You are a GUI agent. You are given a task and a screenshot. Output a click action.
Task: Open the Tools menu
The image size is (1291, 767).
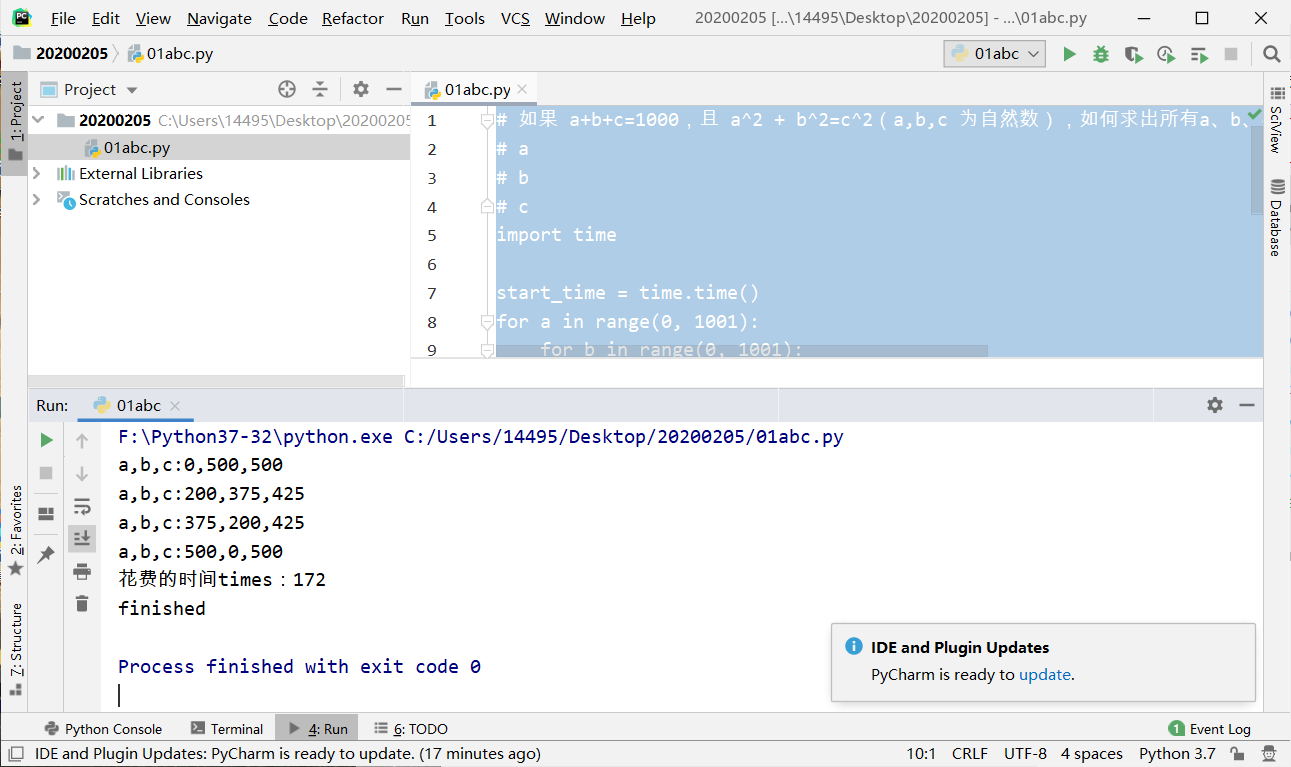click(x=465, y=19)
